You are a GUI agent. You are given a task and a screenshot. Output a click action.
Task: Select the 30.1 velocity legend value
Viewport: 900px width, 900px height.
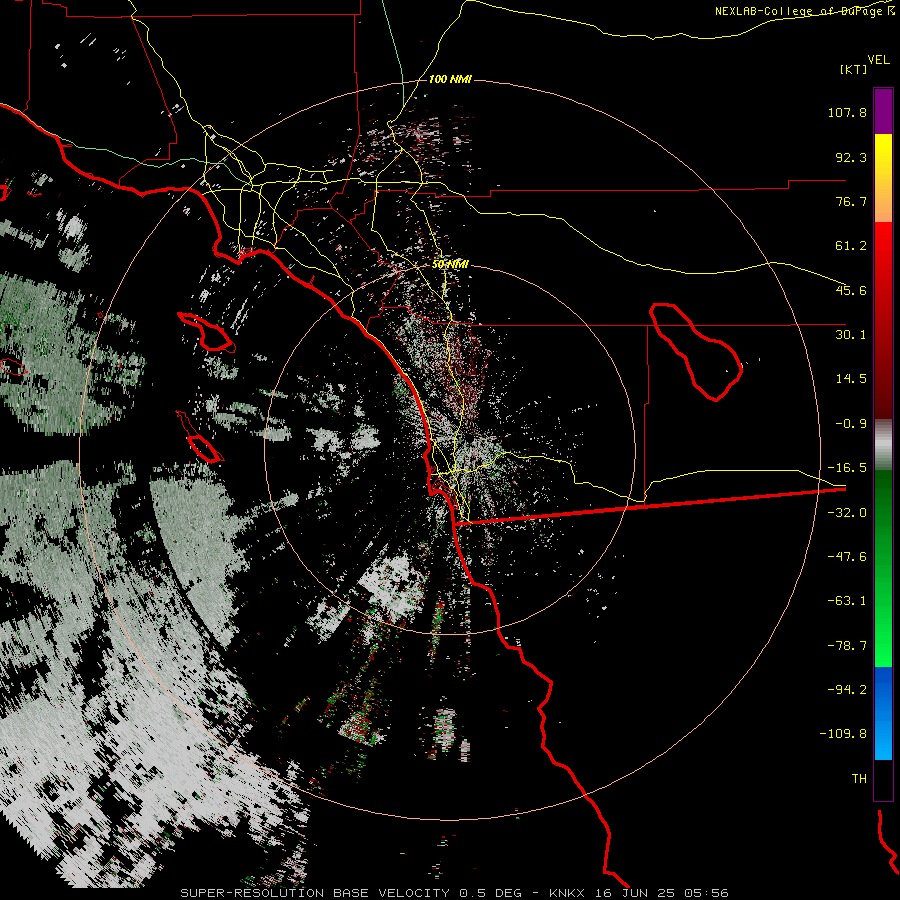point(851,335)
